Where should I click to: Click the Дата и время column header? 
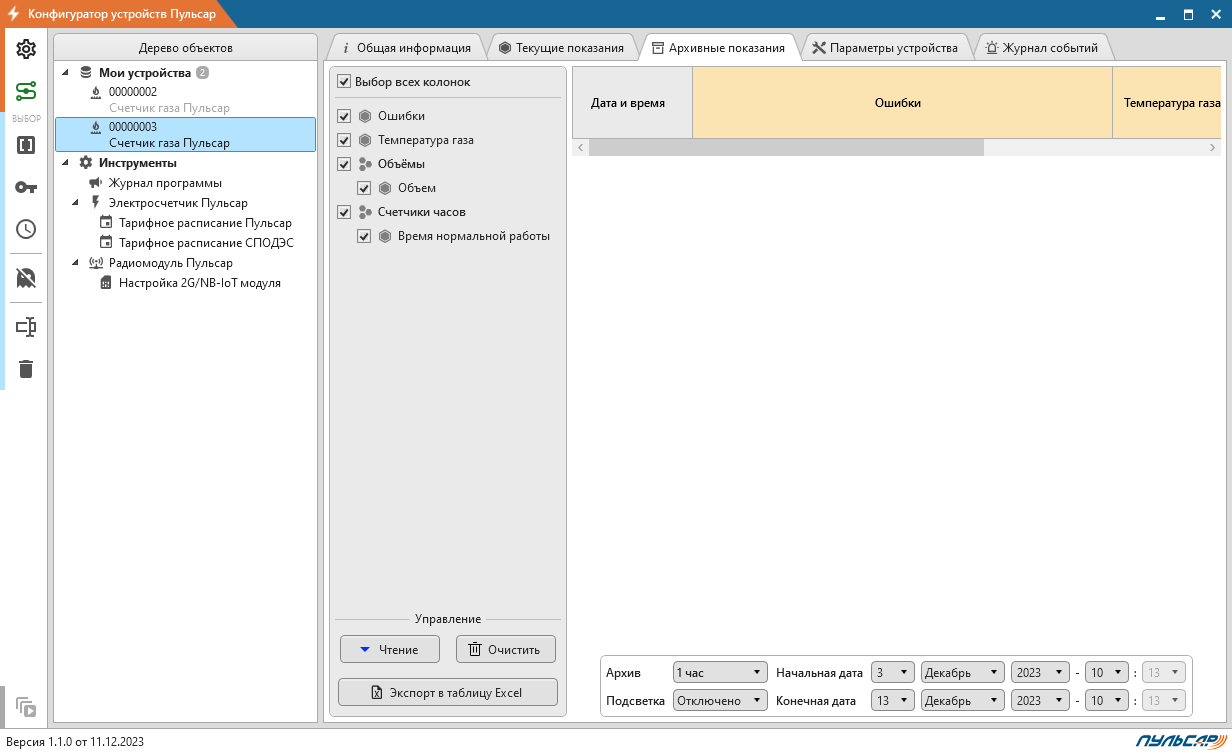(x=631, y=103)
